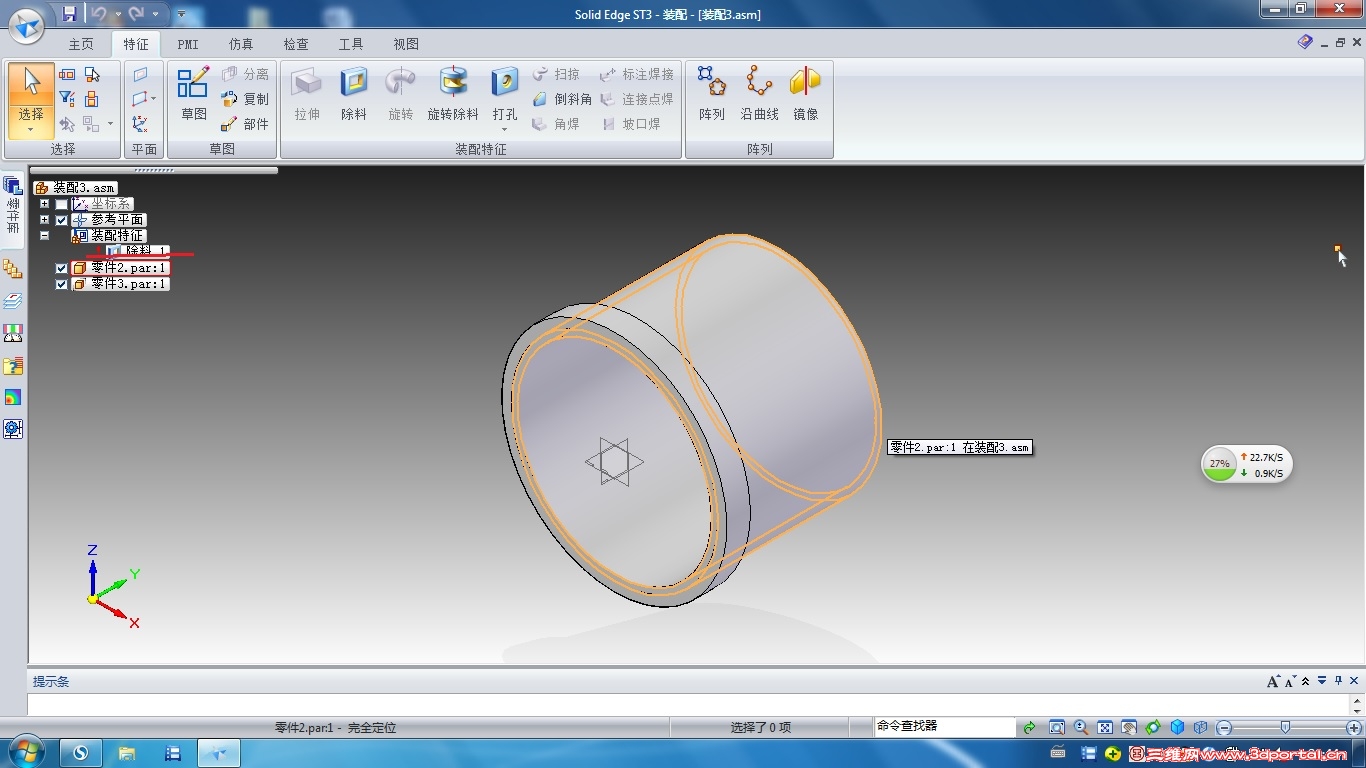1366x768 pixels.
Task: Open the engineering reference sidebar tab with gear
Action: [x=13, y=429]
